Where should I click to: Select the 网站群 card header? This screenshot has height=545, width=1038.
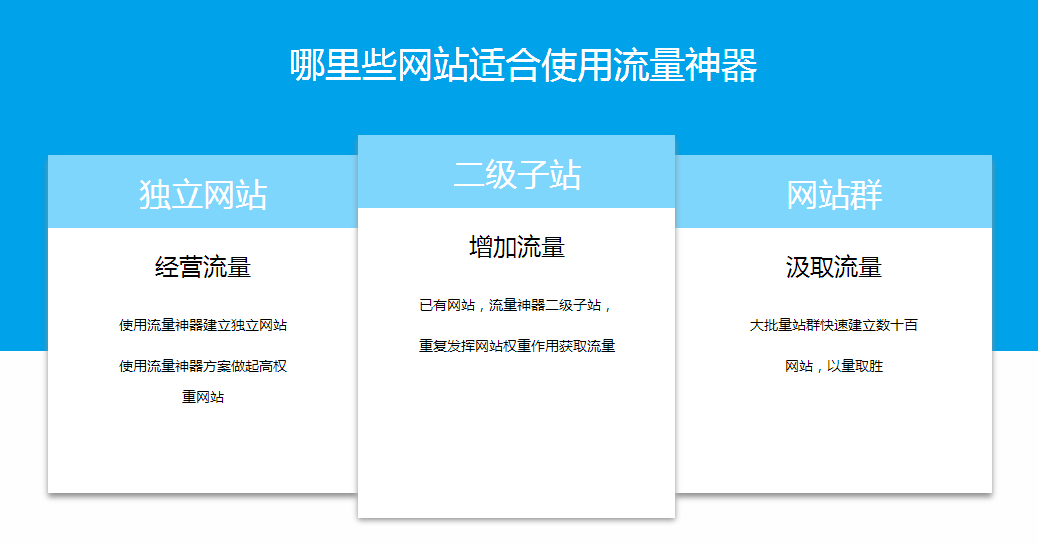(834, 194)
